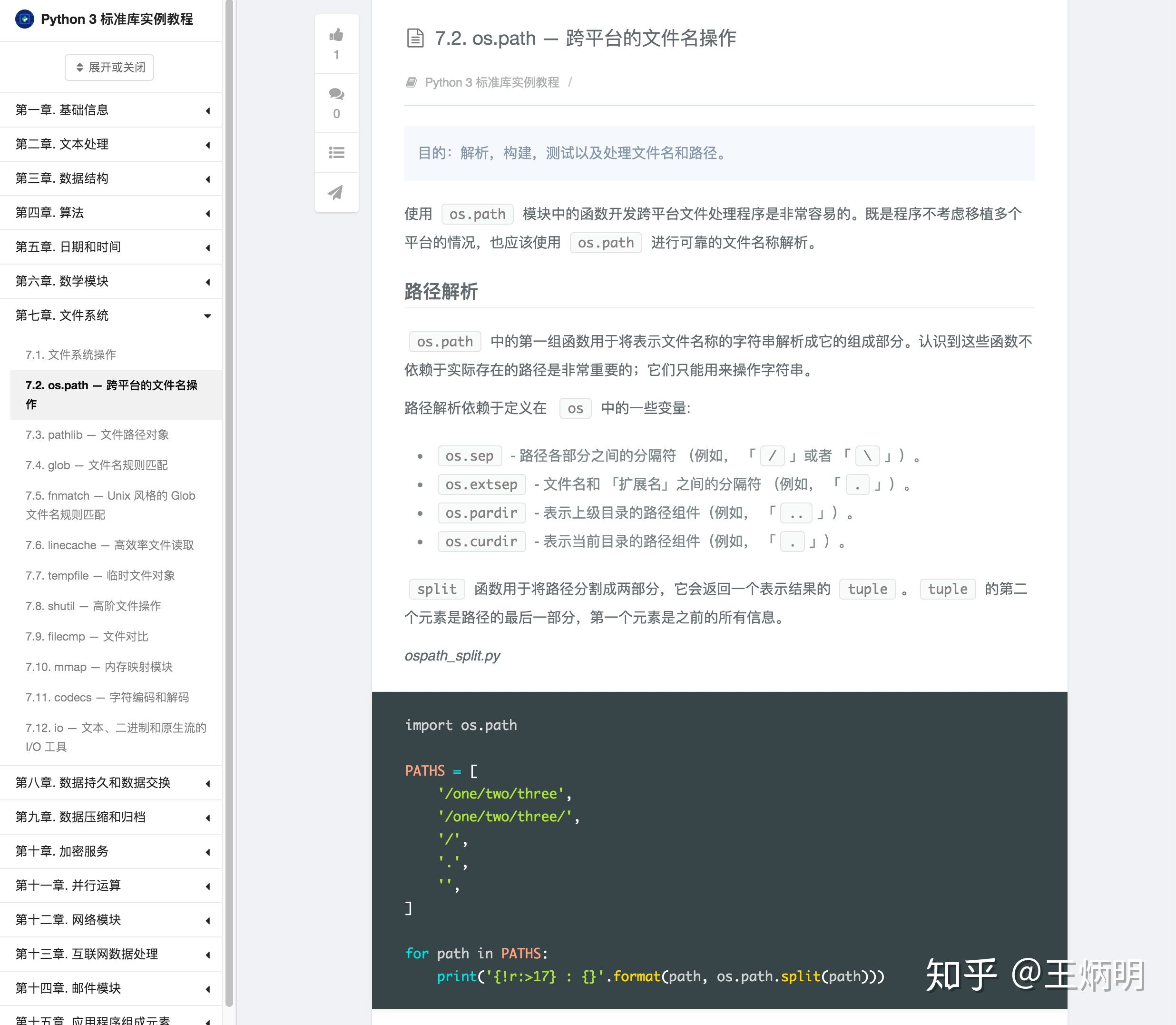Click the table of contents list icon
The image size is (1176, 1025).
pyautogui.click(x=336, y=152)
